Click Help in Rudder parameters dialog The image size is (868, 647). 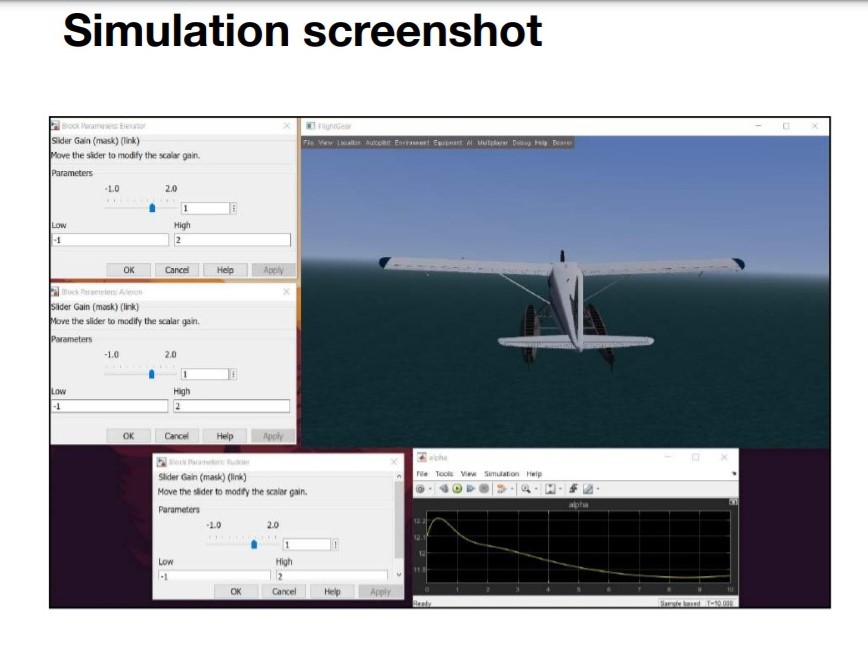tap(332, 592)
